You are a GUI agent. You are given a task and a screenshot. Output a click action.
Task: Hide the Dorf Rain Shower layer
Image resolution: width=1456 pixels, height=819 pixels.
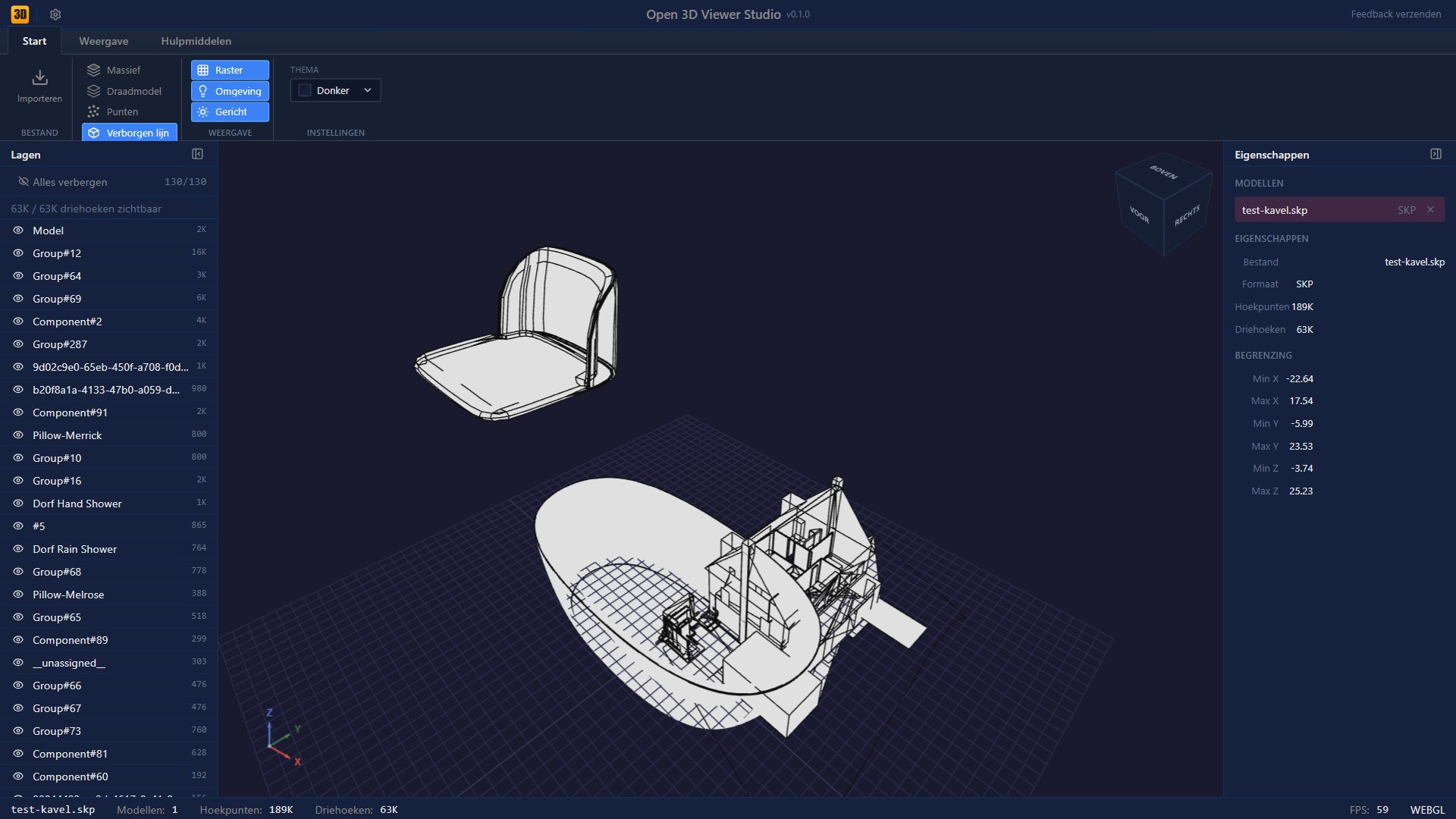point(18,549)
